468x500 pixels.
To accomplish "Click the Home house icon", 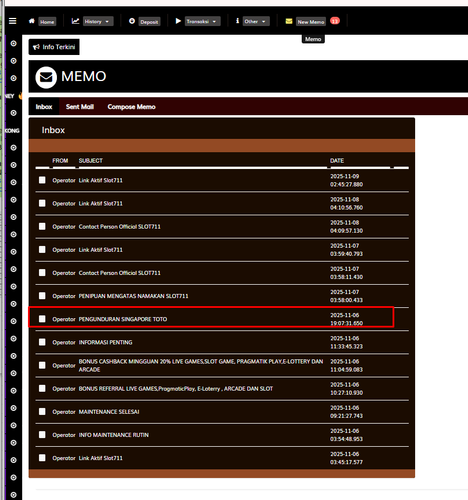I will point(32,21).
